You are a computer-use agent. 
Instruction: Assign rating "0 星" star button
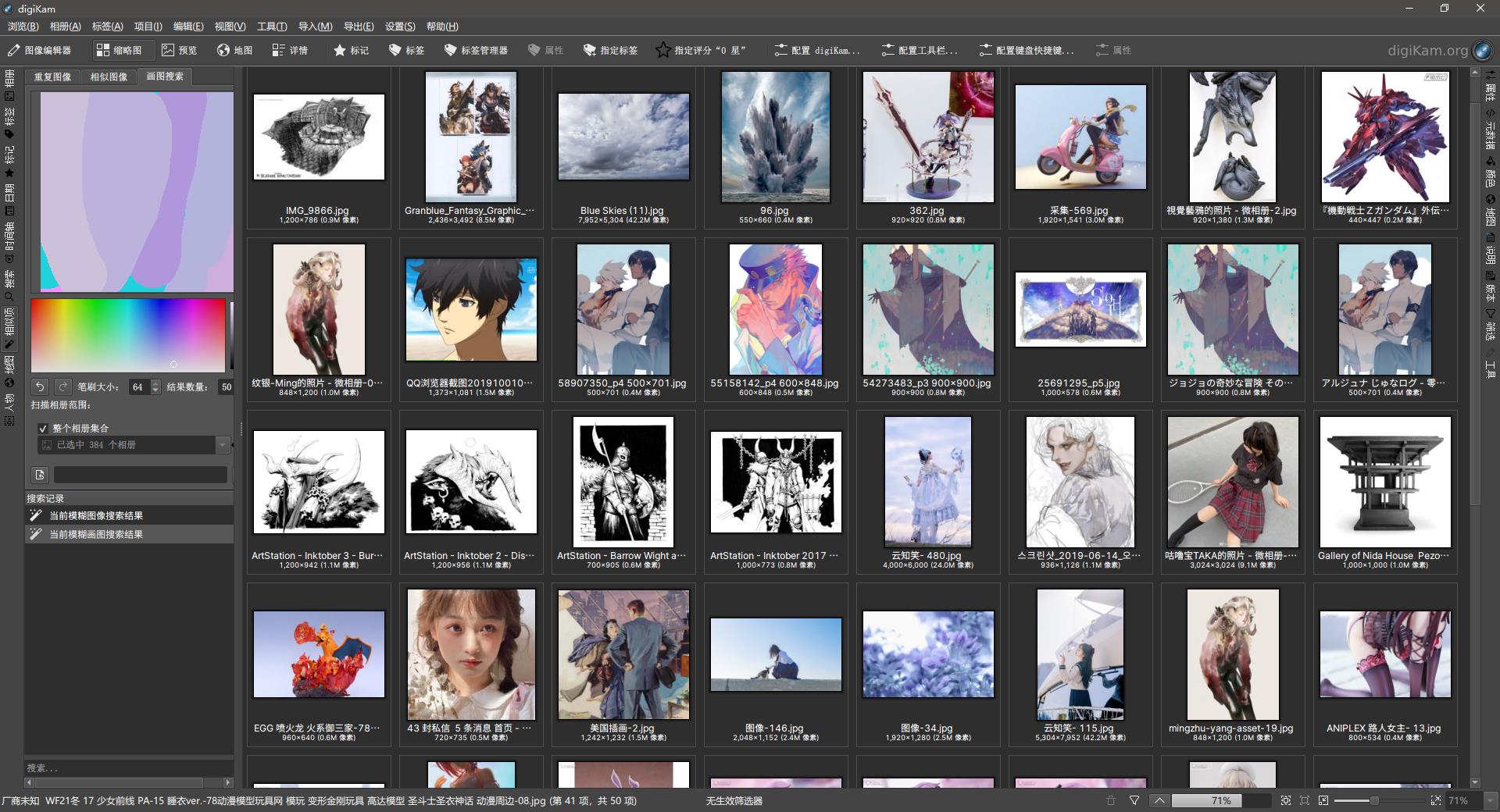(702, 50)
